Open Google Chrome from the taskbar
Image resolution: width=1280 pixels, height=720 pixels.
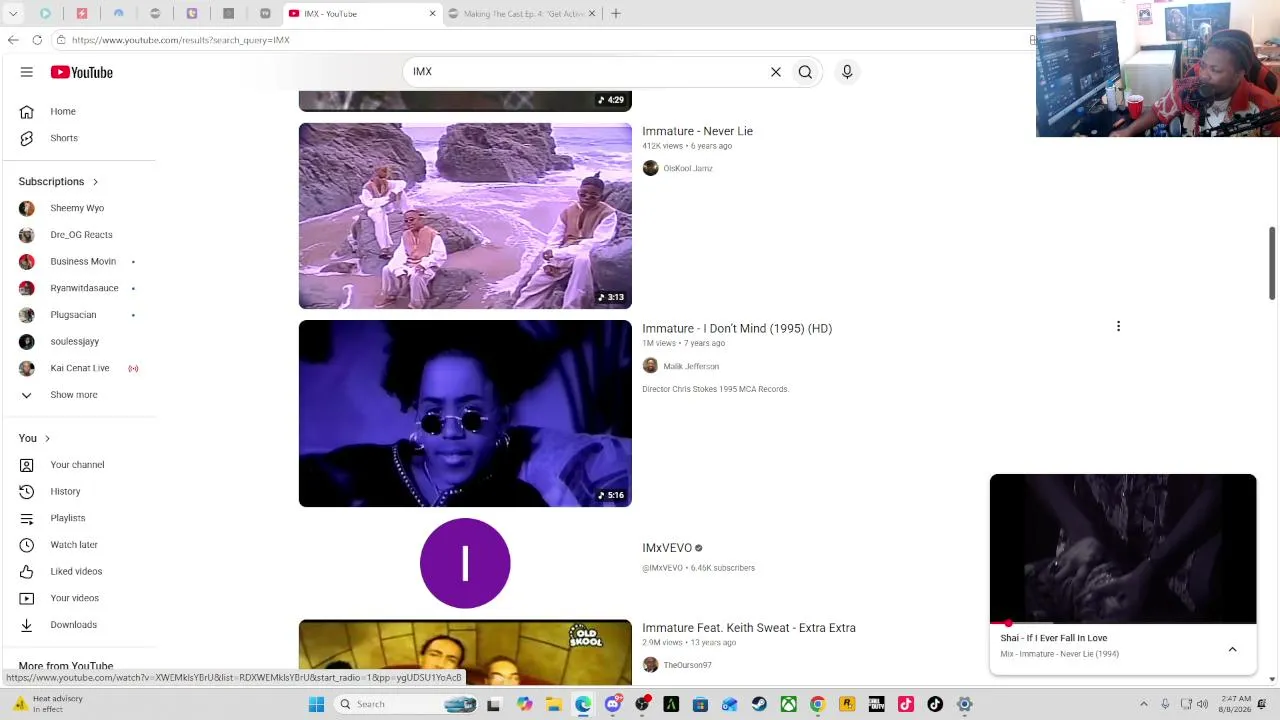pyautogui.click(x=817, y=704)
